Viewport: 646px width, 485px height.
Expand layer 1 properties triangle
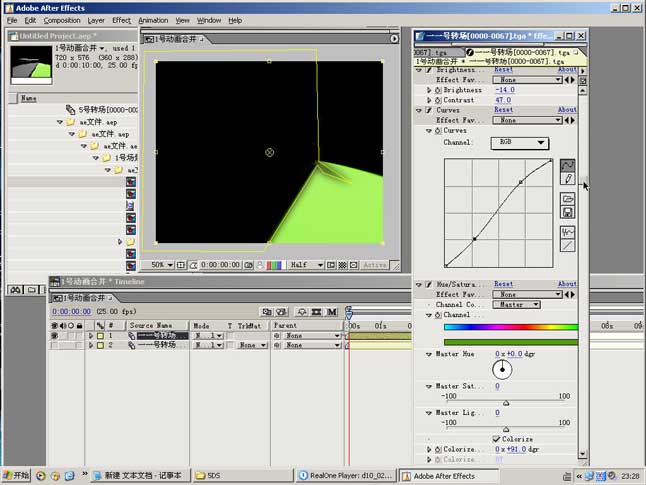click(x=91, y=336)
